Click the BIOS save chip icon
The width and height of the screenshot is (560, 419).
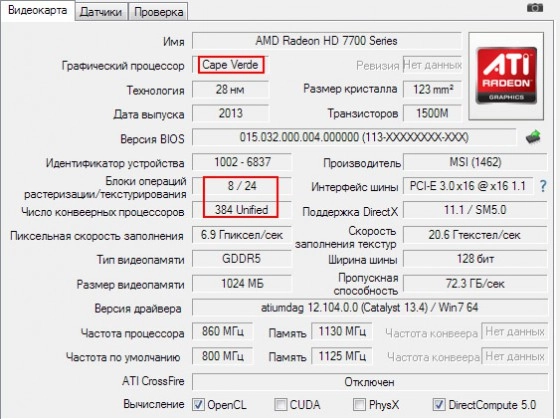533,137
